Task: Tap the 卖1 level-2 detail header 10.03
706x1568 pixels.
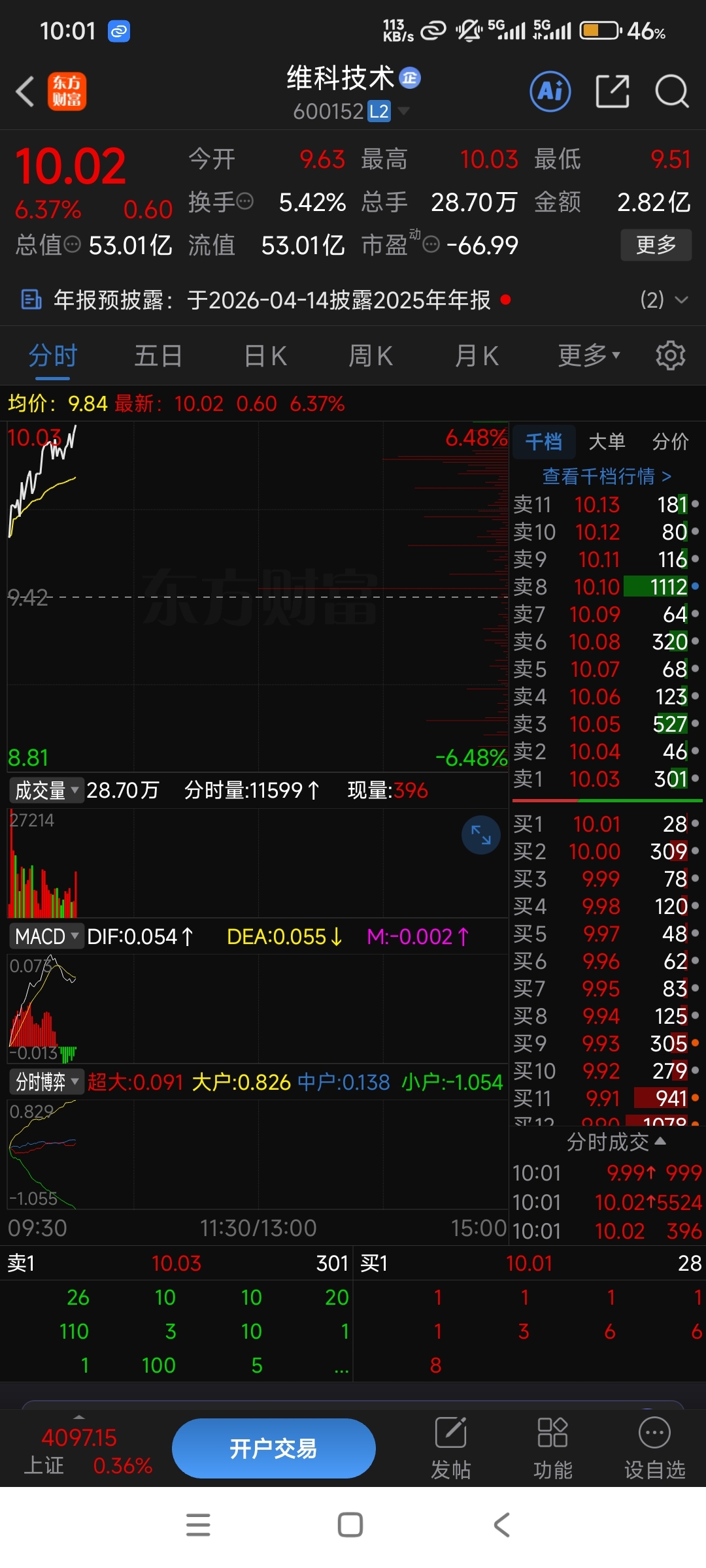Action: coord(176,1263)
